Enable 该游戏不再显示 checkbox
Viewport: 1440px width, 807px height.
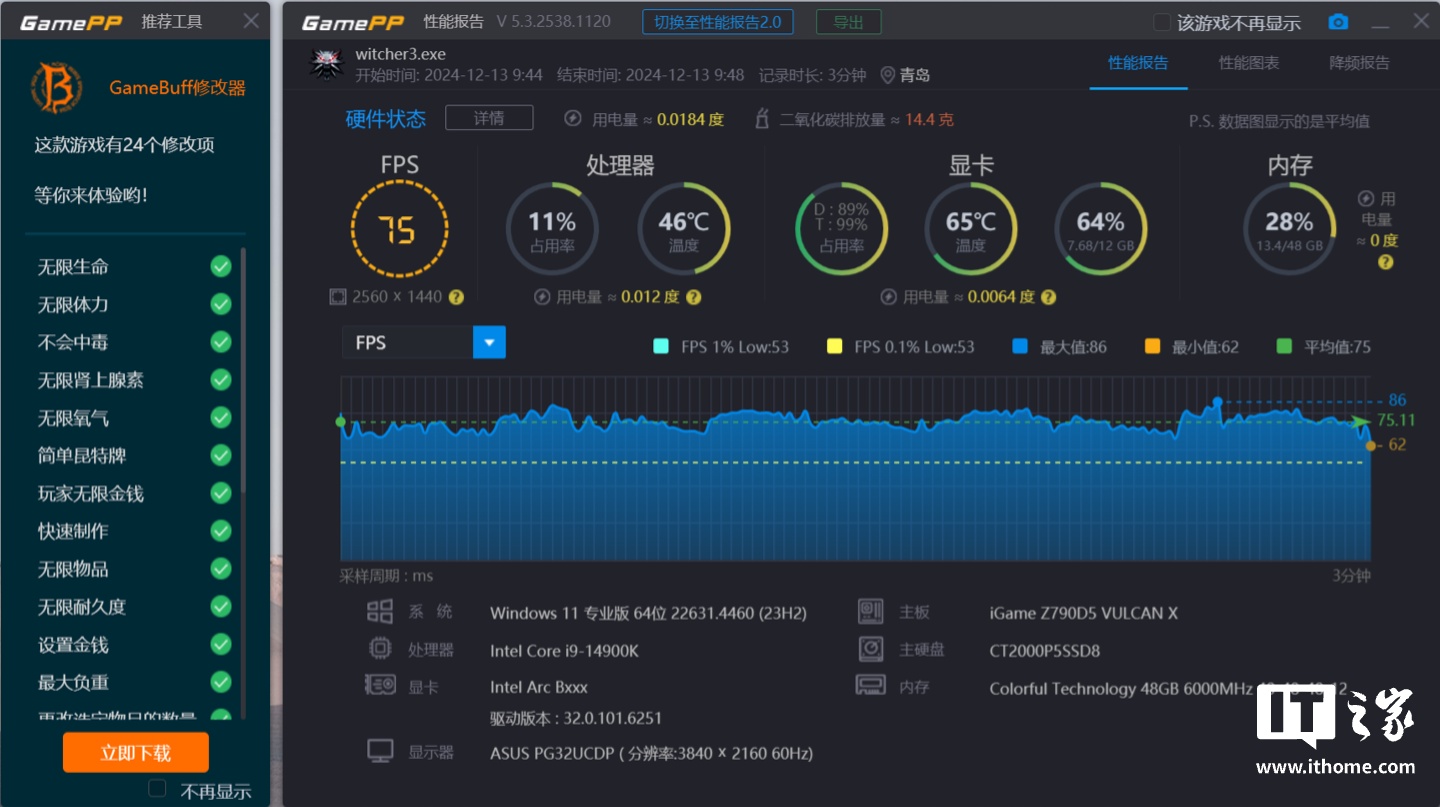pyautogui.click(x=1162, y=22)
